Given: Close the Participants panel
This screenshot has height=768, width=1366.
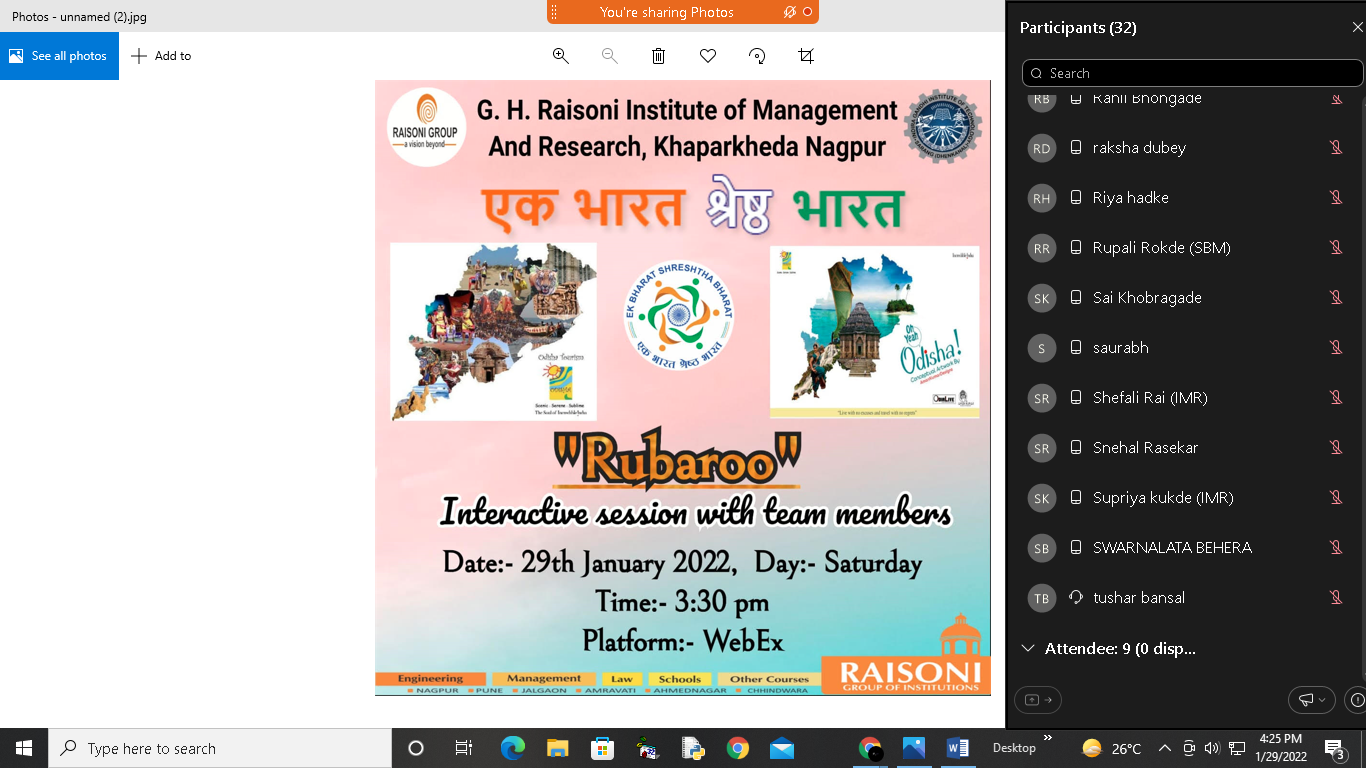Looking at the screenshot, I should click(x=1357, y=28).
